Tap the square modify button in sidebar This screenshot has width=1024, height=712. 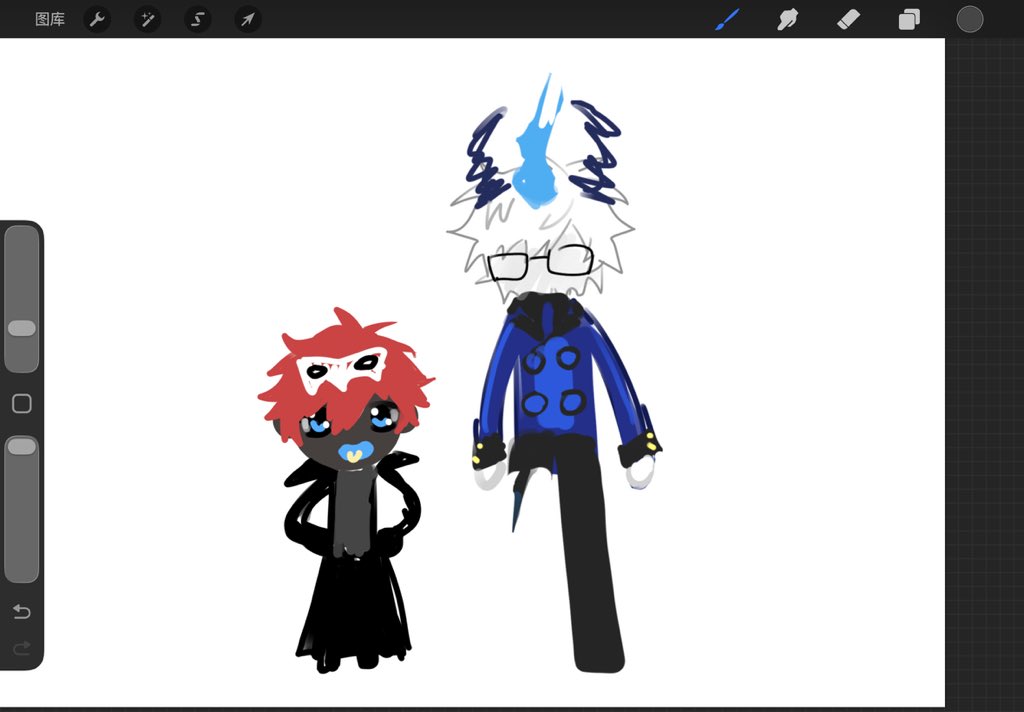22,404
